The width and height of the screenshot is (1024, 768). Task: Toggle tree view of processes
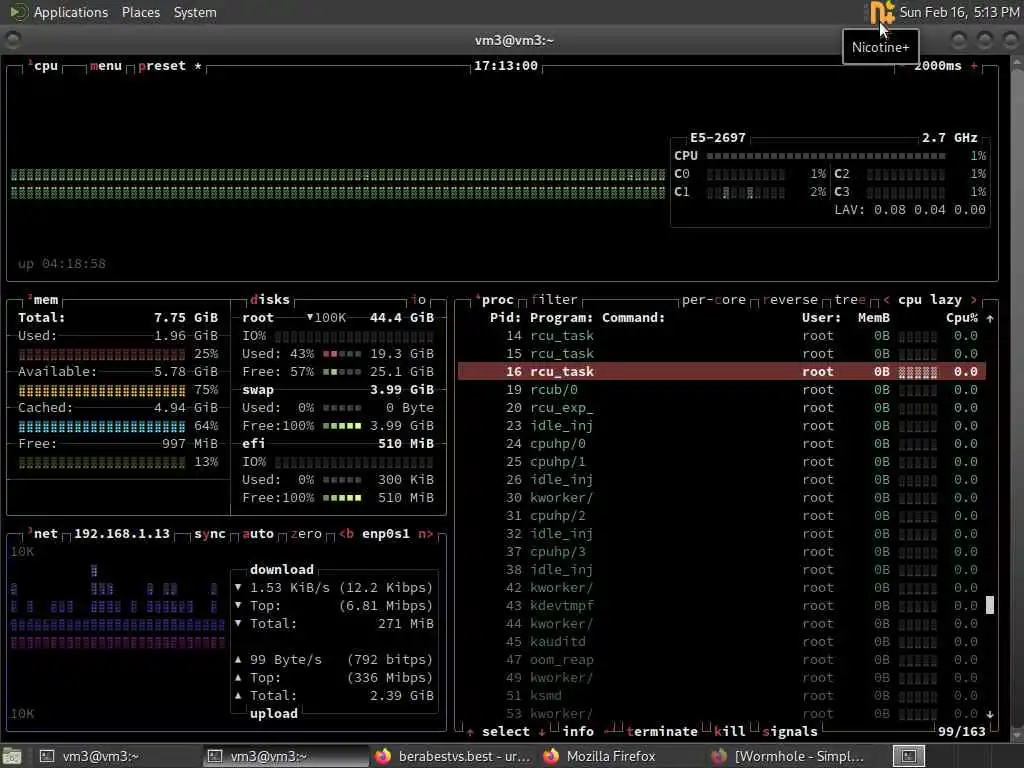tap(850, 300)
